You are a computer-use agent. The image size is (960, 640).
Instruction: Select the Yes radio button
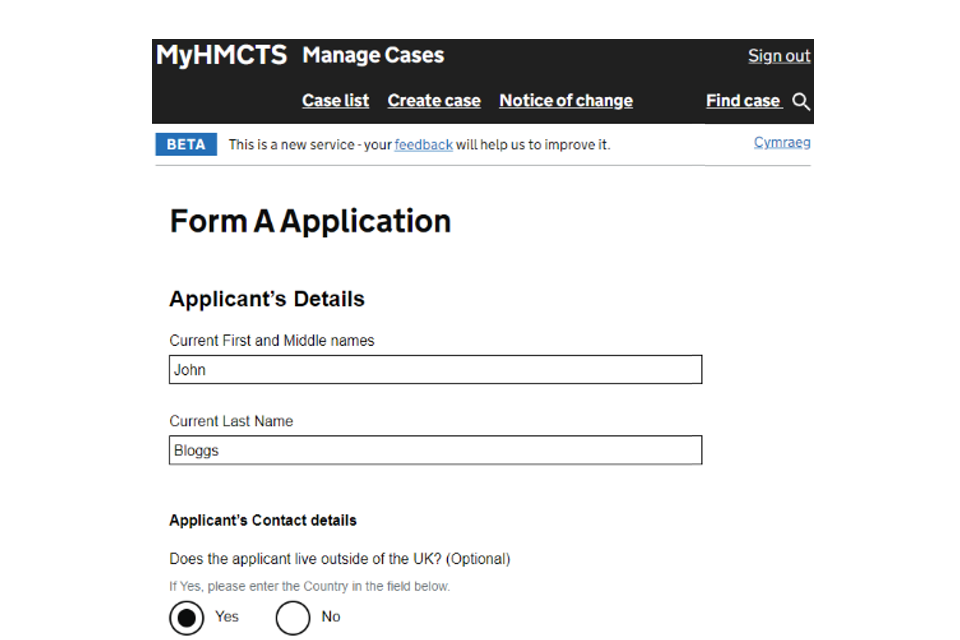(186, 617)
